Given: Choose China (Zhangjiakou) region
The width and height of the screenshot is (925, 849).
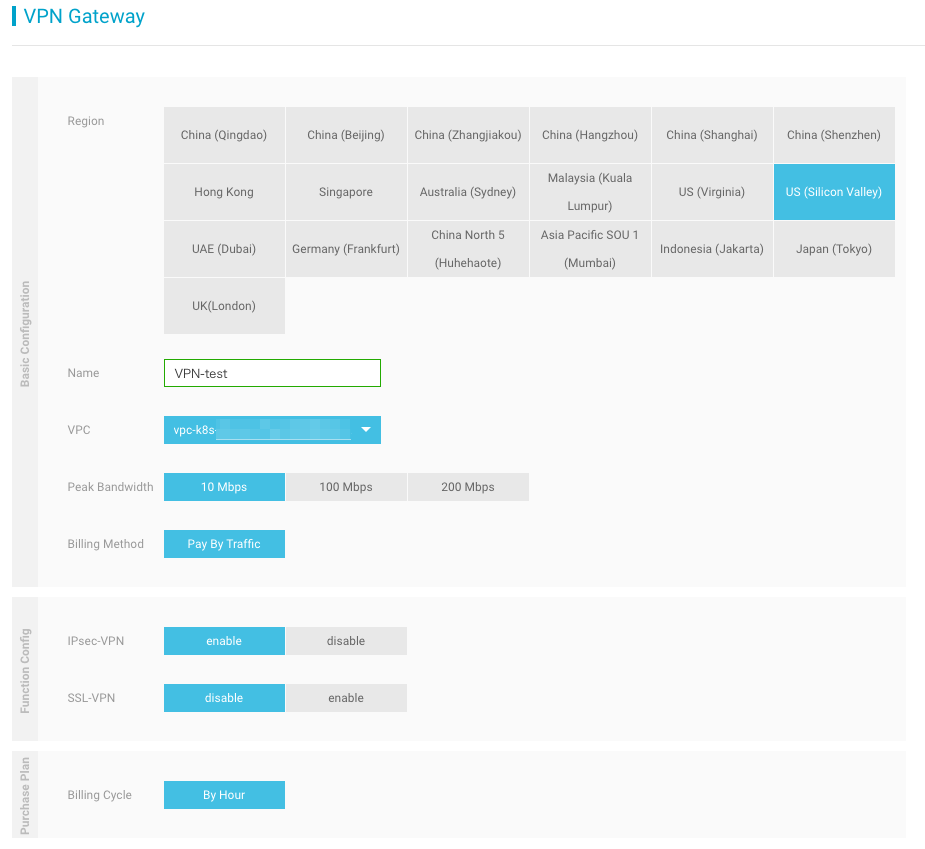Looking at the screenshot, I should pyautogui.click(x=468, y=135).
